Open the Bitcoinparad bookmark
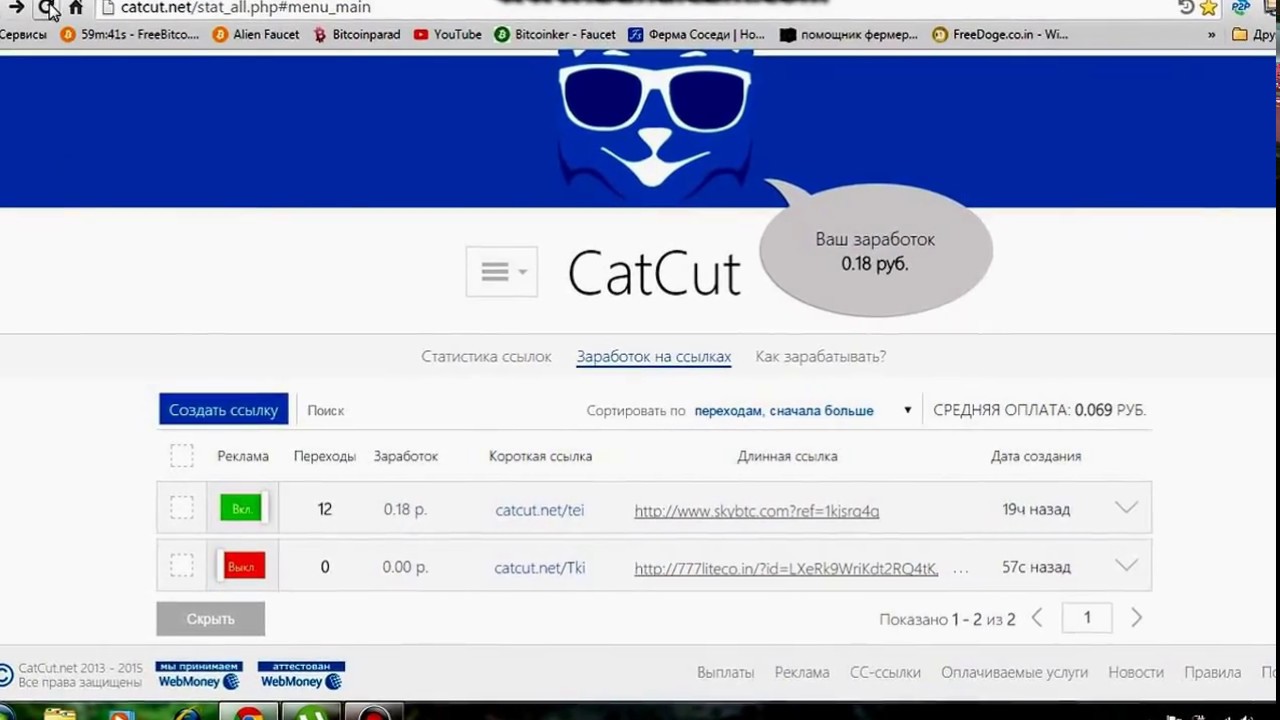1280x720 pixels. [357, 34]
